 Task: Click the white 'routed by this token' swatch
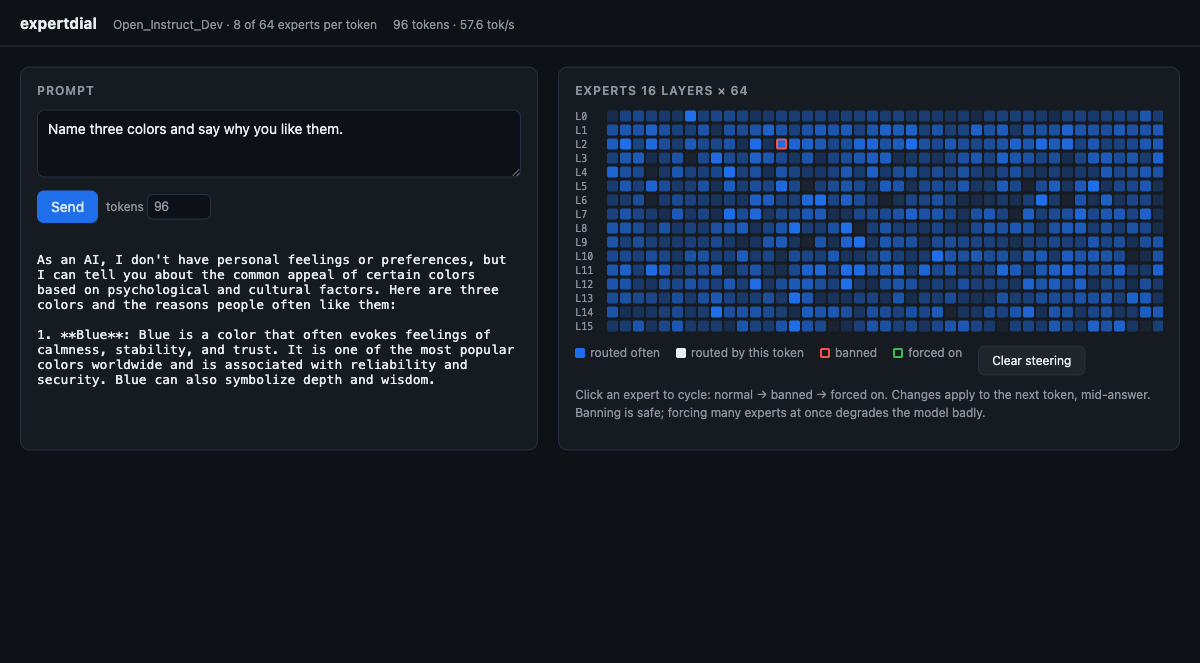click(x=681, y=353)
